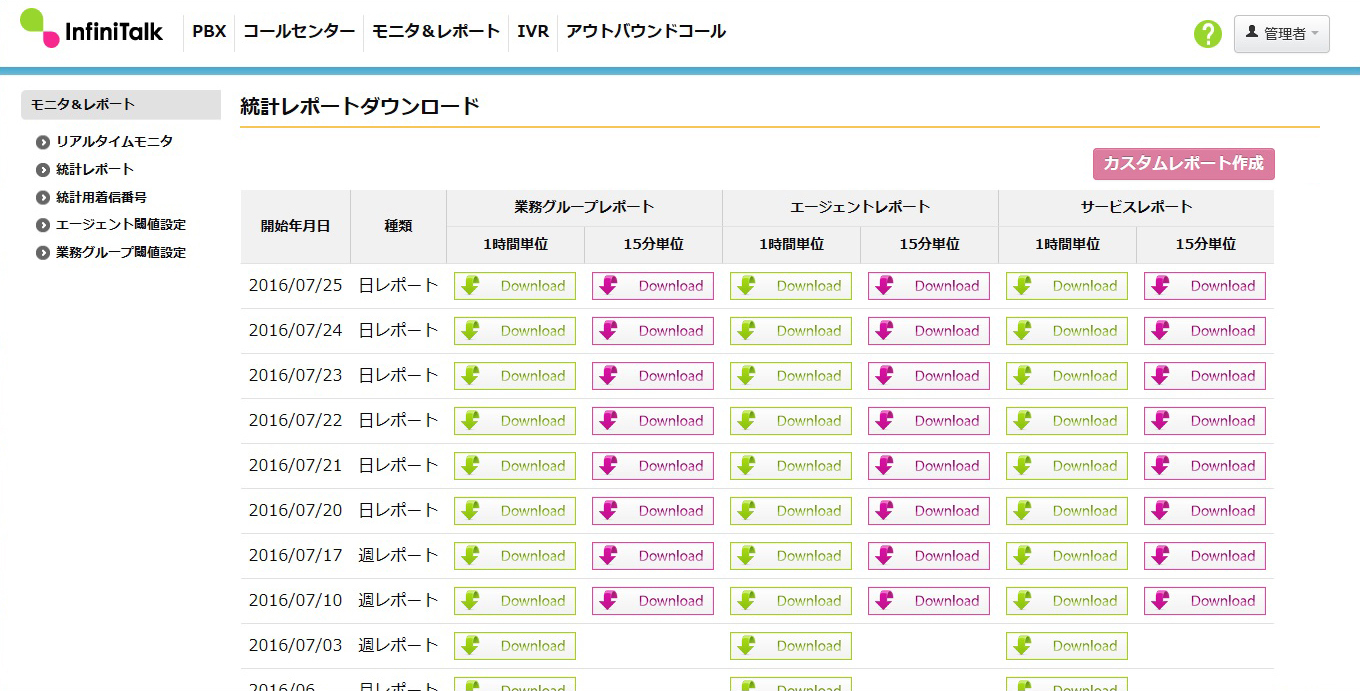Download 2016/07/22 エージェント 15分単位 report
Viewport: 1360px width, 691px height.
coord(929,421)
